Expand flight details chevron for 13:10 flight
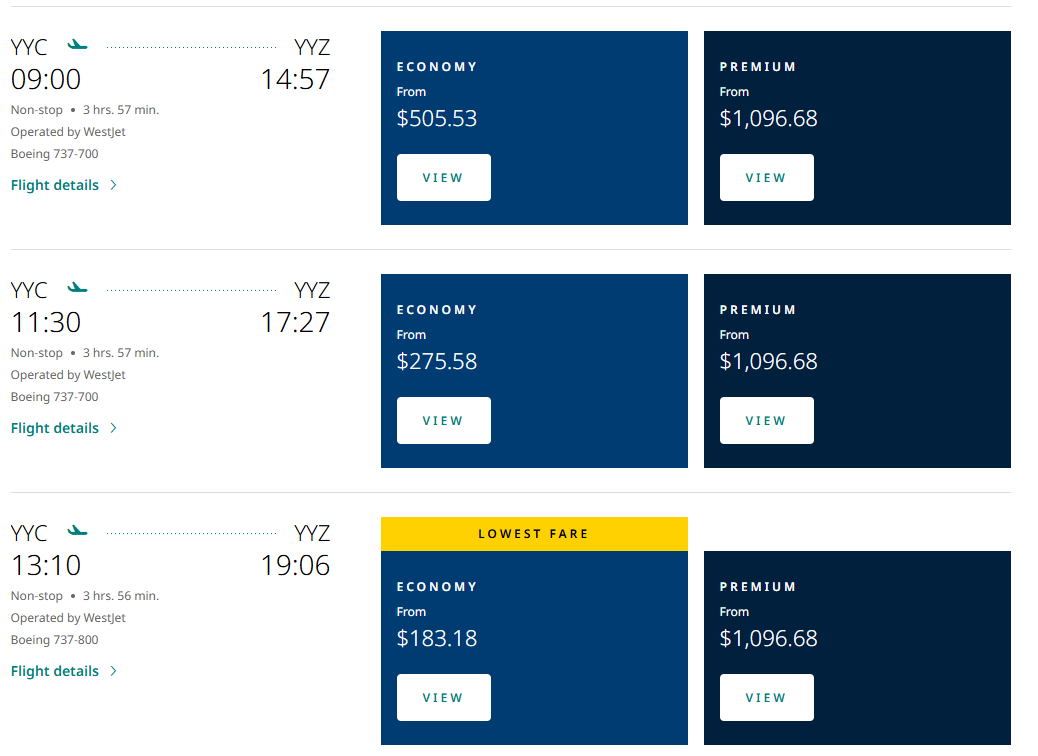 (x=113, y=671)
